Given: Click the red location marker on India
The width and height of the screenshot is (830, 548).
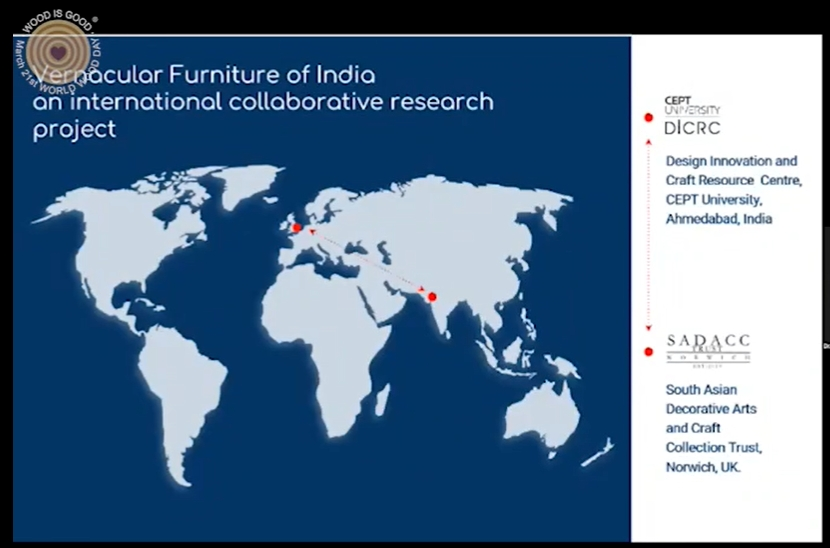Looking at the screenshot, I should (432, 297).
